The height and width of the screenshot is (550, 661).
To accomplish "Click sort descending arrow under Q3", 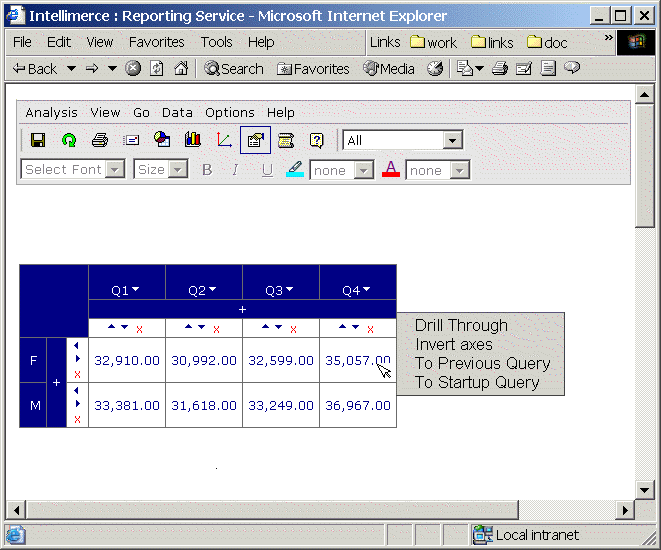I will pos(279,327).
